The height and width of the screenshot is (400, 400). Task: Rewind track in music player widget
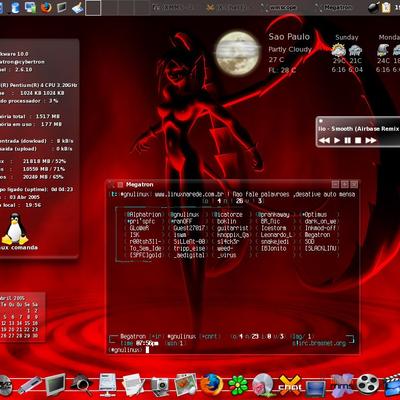point(324,140)
